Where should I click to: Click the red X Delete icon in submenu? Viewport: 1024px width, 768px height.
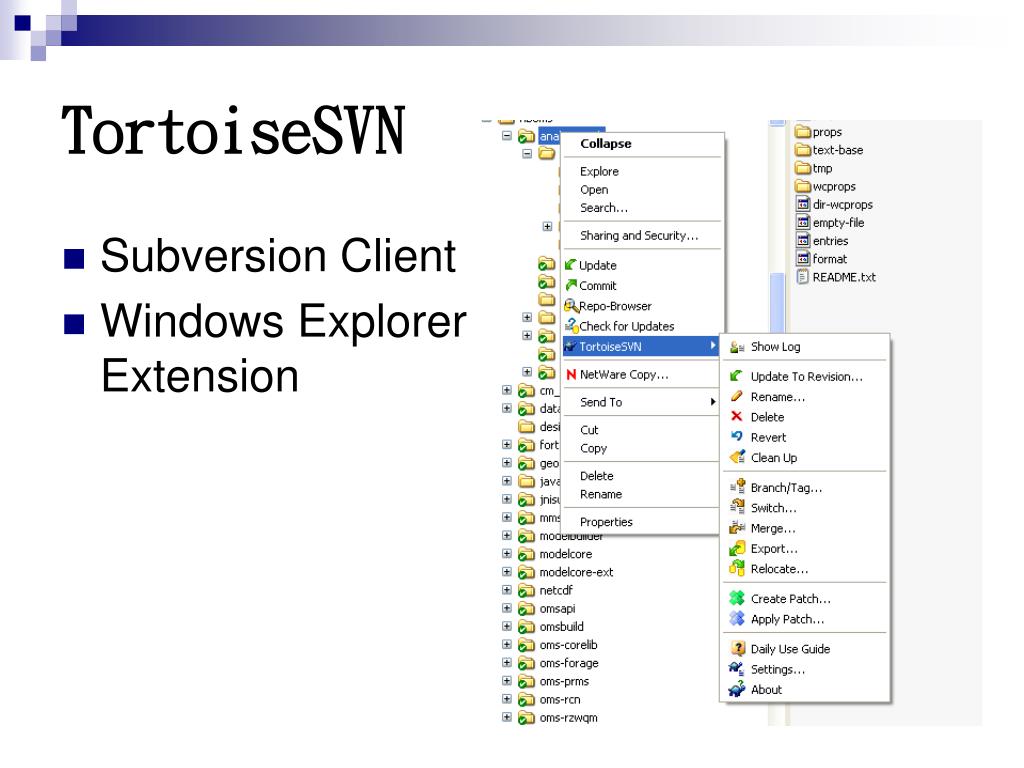737,417
